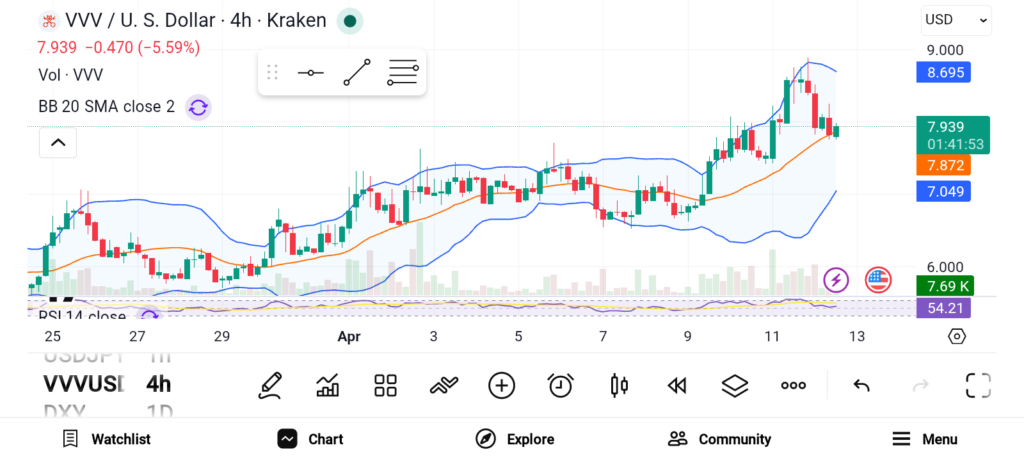1024x461 pixels.
Task: Toggle the green market status indicator
Action: [x=349, y=21]
